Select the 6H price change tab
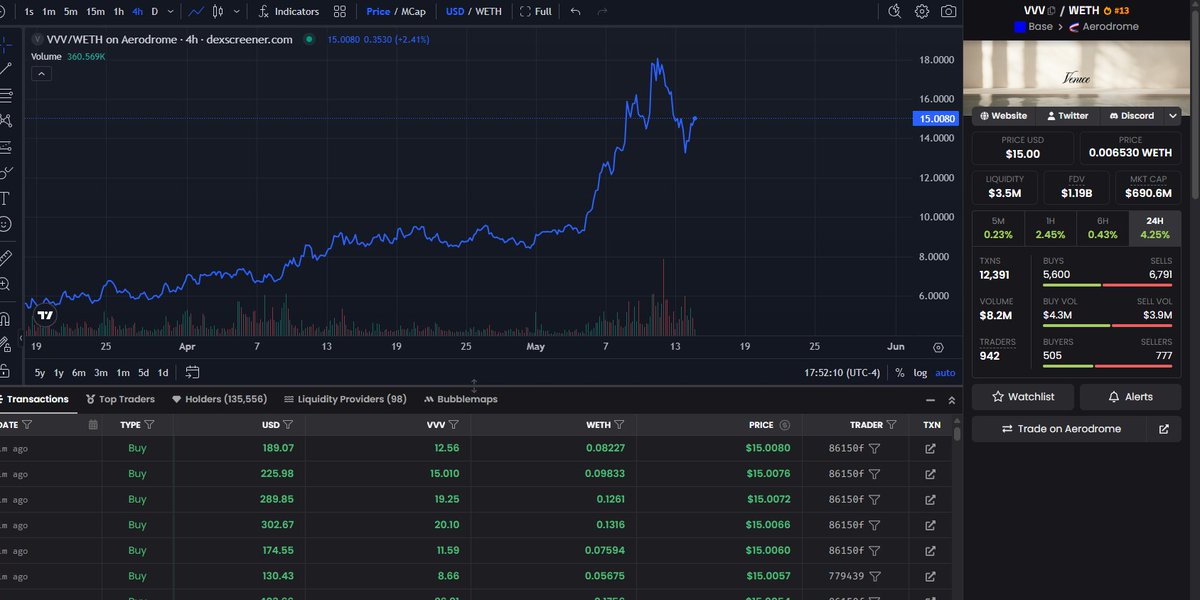Screen dimensions: 1200x600 1101,228
